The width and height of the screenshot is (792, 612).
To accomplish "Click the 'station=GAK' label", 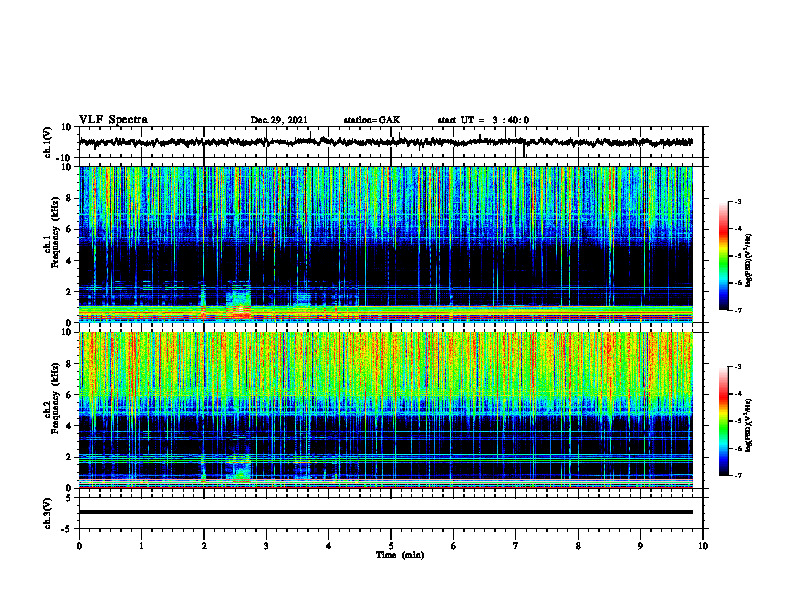I will tap(372, 120).
